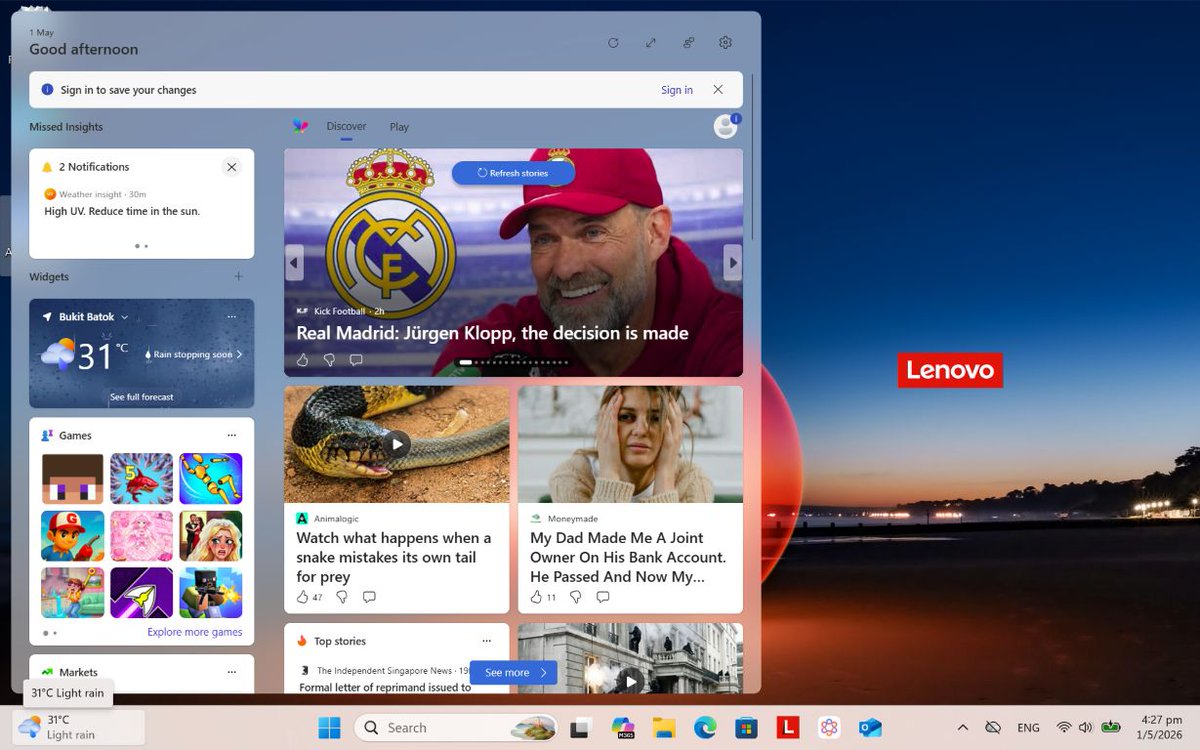Screen dimensions: 1200x750
Task: Expand Bukit Batok location dropdown
Action: click(125, 317)
